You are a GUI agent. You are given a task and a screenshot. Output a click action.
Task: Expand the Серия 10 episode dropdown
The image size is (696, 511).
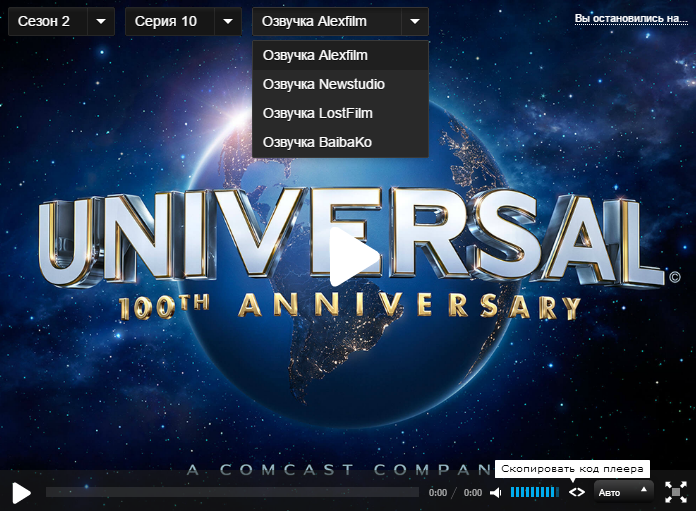(183, 21)
